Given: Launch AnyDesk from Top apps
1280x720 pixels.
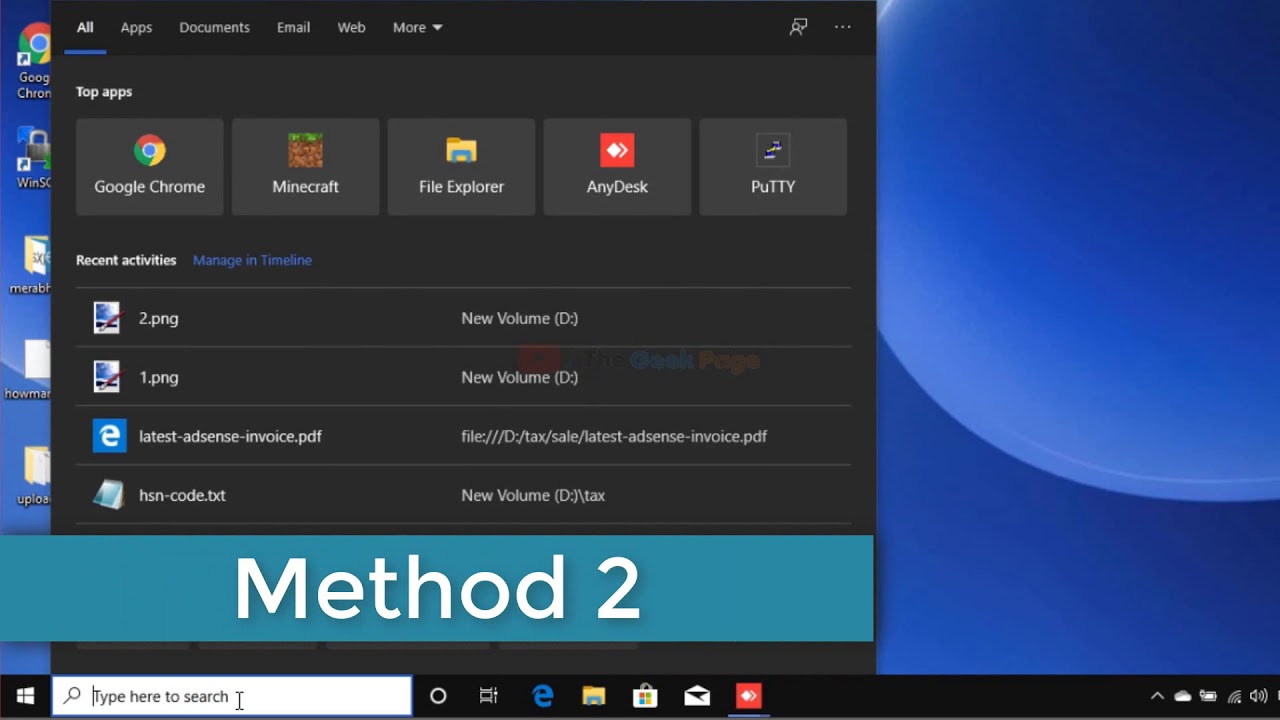Looking at the screenshot, I should click(617, 167).
